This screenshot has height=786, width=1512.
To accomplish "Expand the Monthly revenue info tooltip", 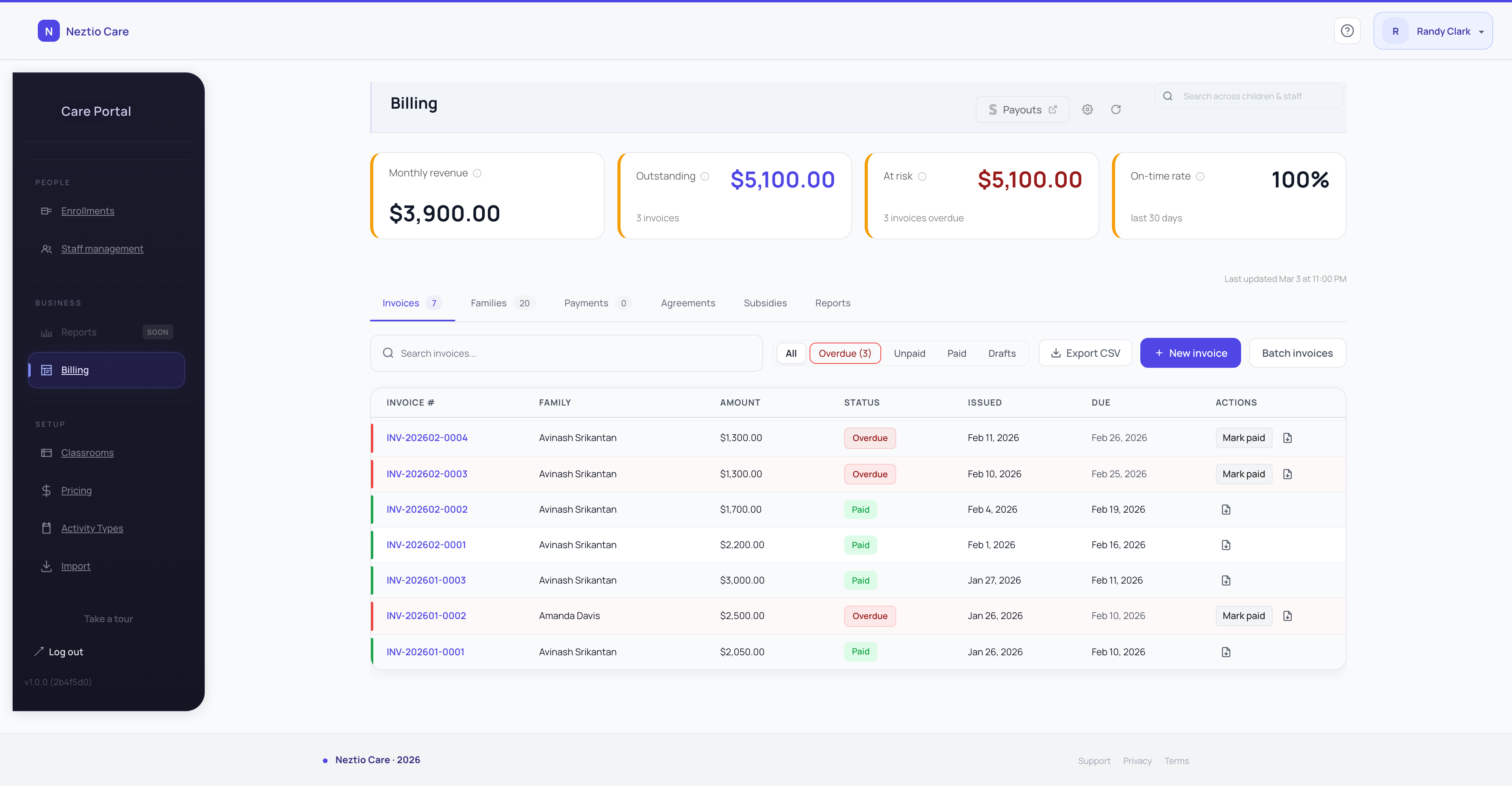I will tap(478, 172).
